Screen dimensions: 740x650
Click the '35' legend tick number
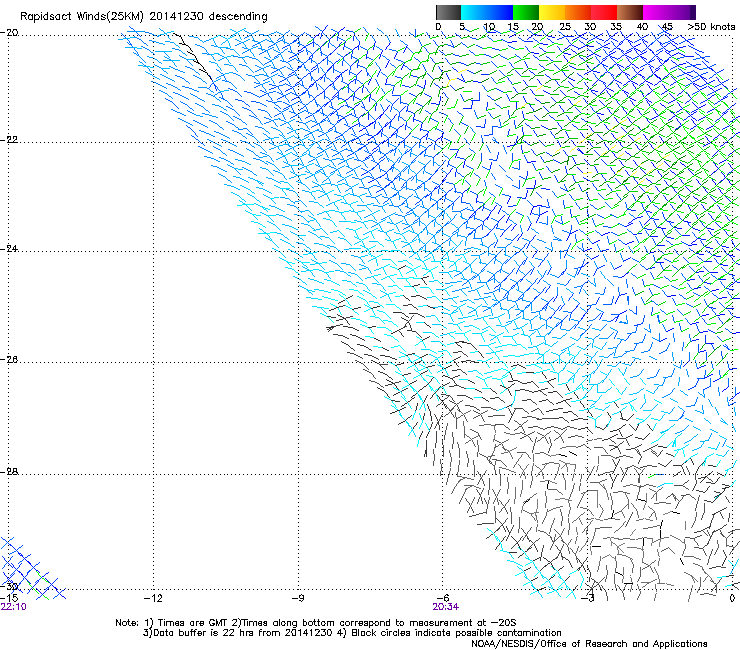point(616,27)
